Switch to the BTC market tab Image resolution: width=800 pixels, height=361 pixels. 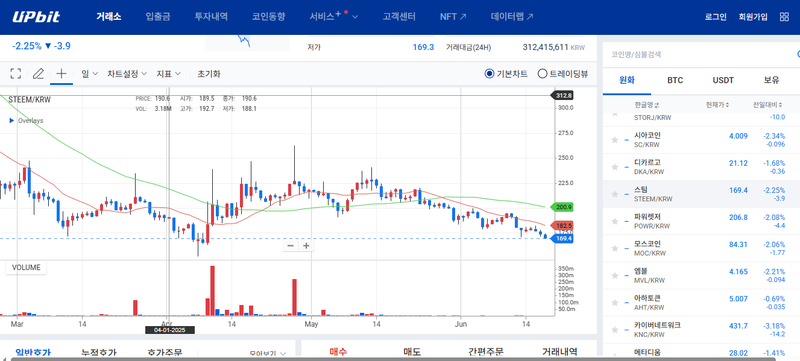675,80
